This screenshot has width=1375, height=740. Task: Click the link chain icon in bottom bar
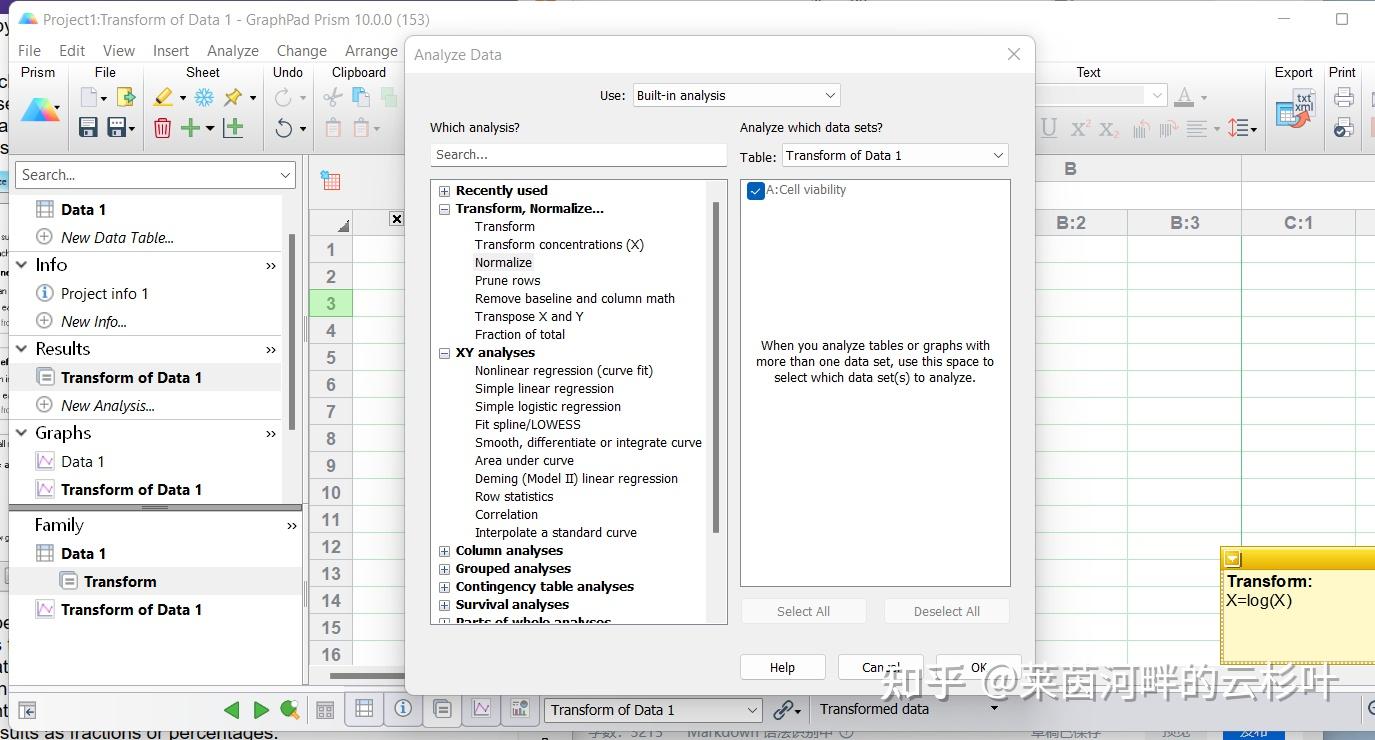click(784, 710)
